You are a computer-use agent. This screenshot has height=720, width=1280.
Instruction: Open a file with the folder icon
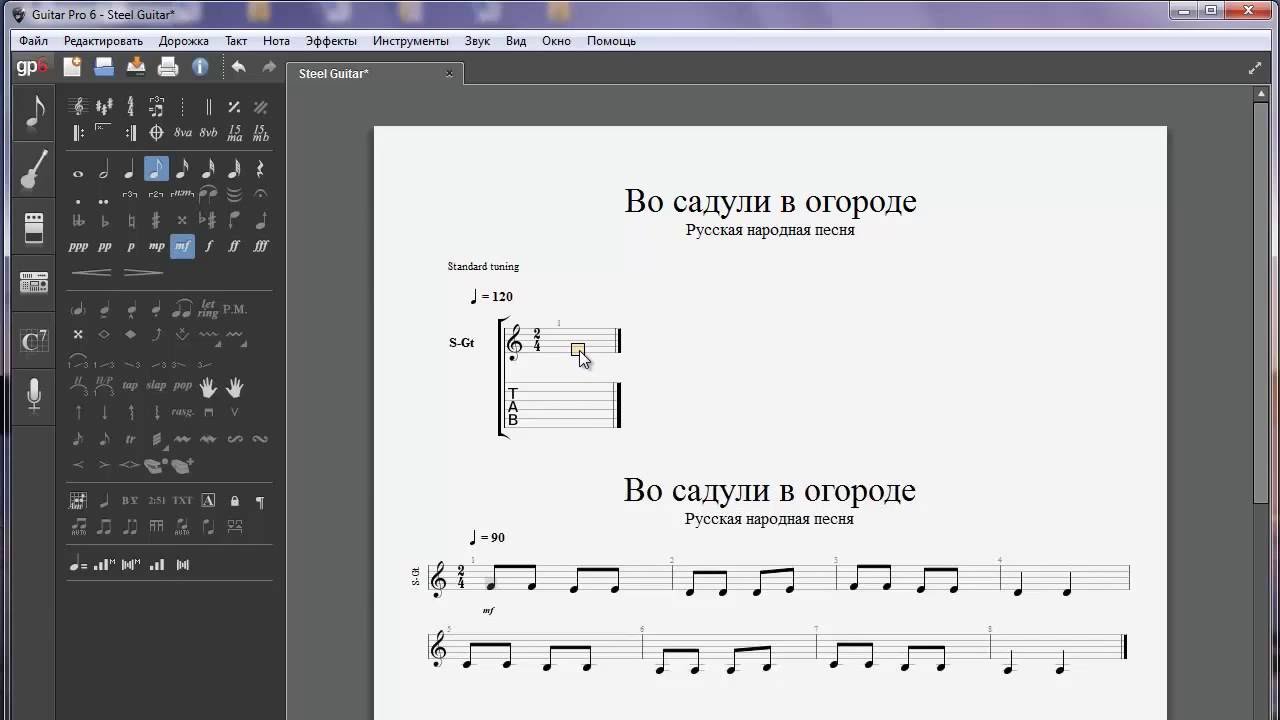point(104,67)
